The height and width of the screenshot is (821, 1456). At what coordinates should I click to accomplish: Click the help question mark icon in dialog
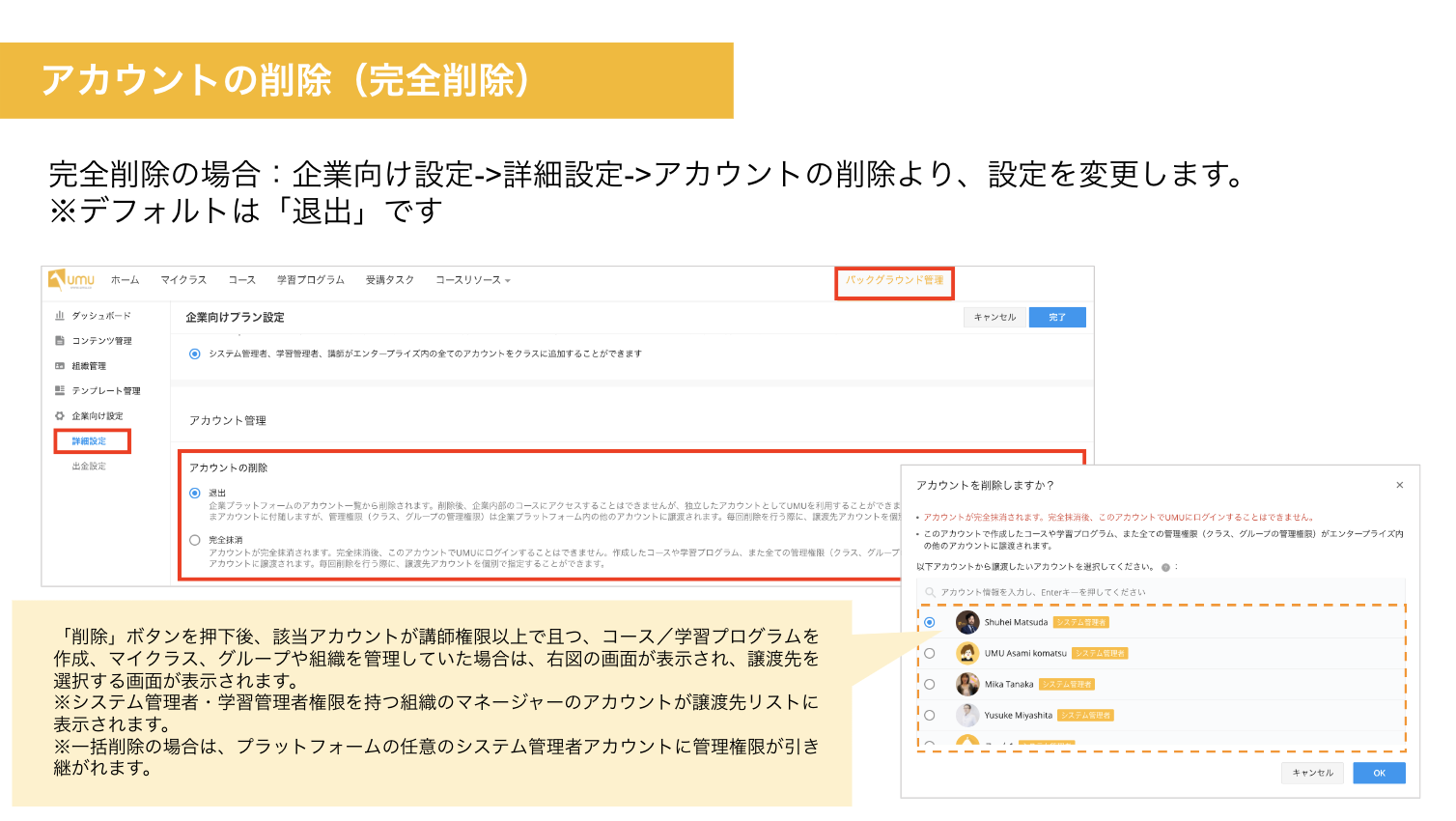point(1166,567)
